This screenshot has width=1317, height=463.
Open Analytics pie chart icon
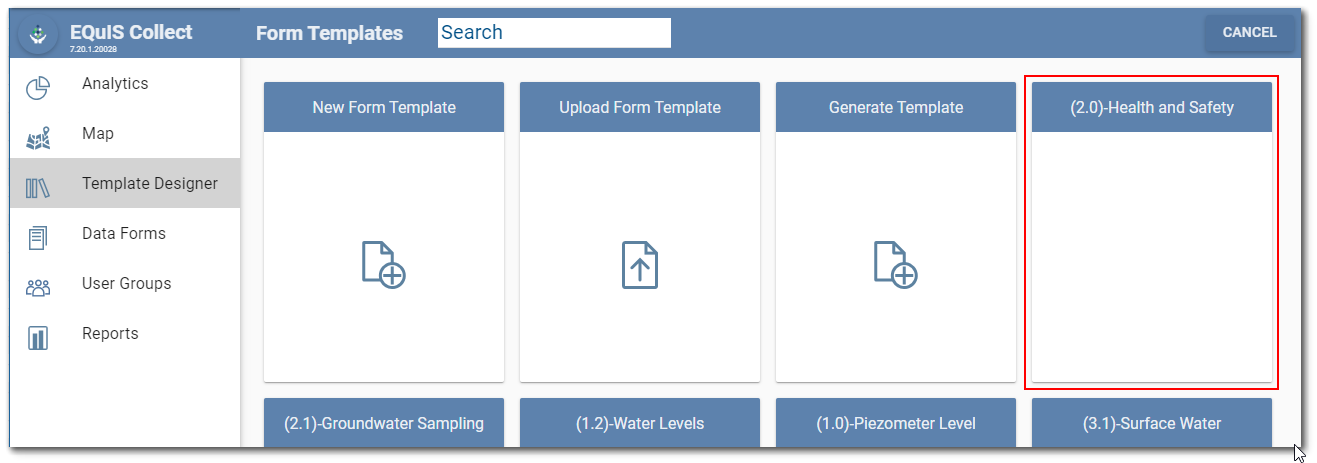[38, 88]
